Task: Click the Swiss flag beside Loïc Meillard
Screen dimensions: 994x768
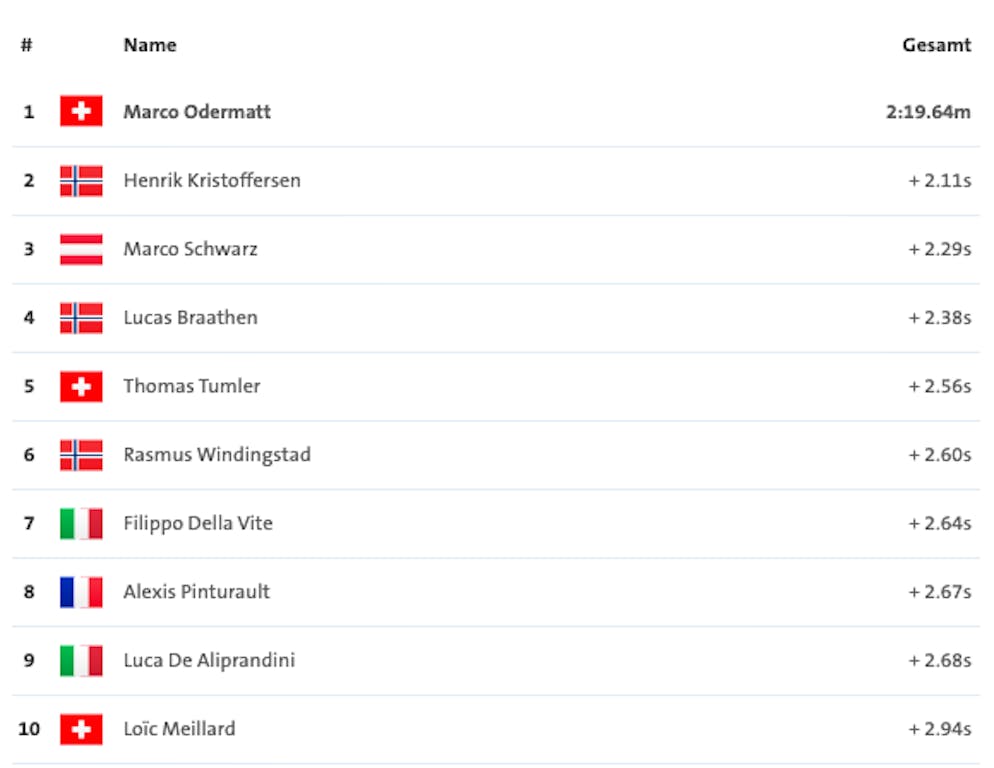Action: pos(81,729)
